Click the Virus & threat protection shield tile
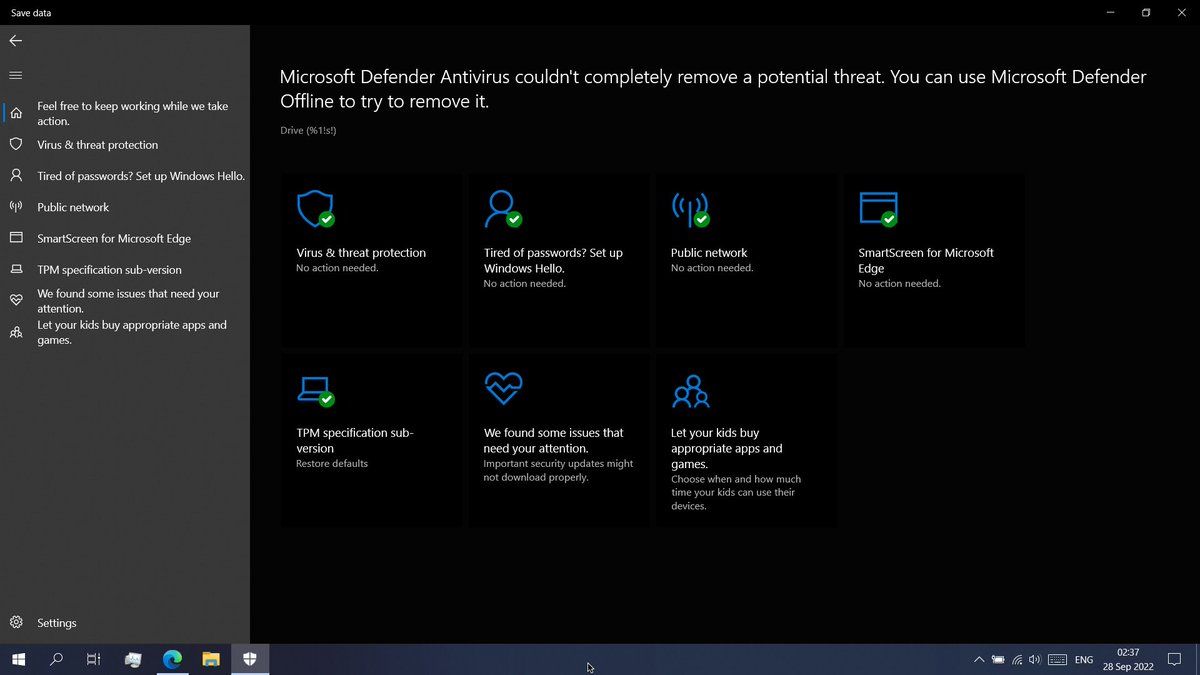This screenshot has height=675, width=1200. (x=315, y=209)
